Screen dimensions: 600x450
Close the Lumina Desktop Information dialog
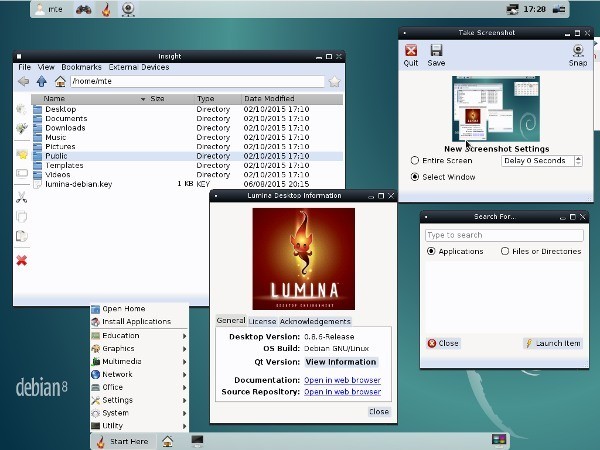coord(379,412)
